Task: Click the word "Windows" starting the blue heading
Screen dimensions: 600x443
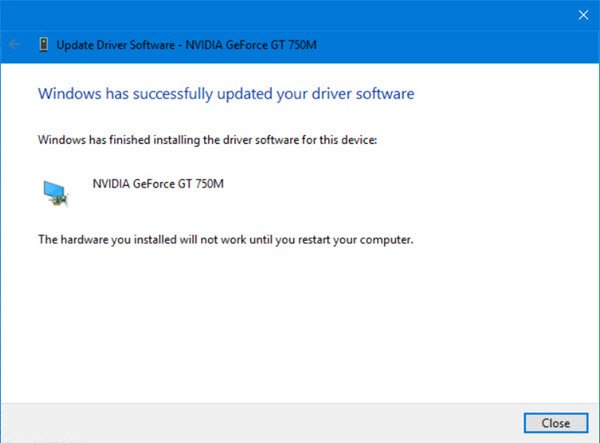Action: coord(65,94)
